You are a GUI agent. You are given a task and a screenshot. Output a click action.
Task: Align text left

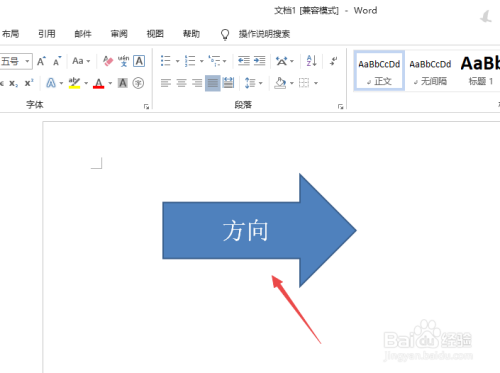[x=166, y=83]
